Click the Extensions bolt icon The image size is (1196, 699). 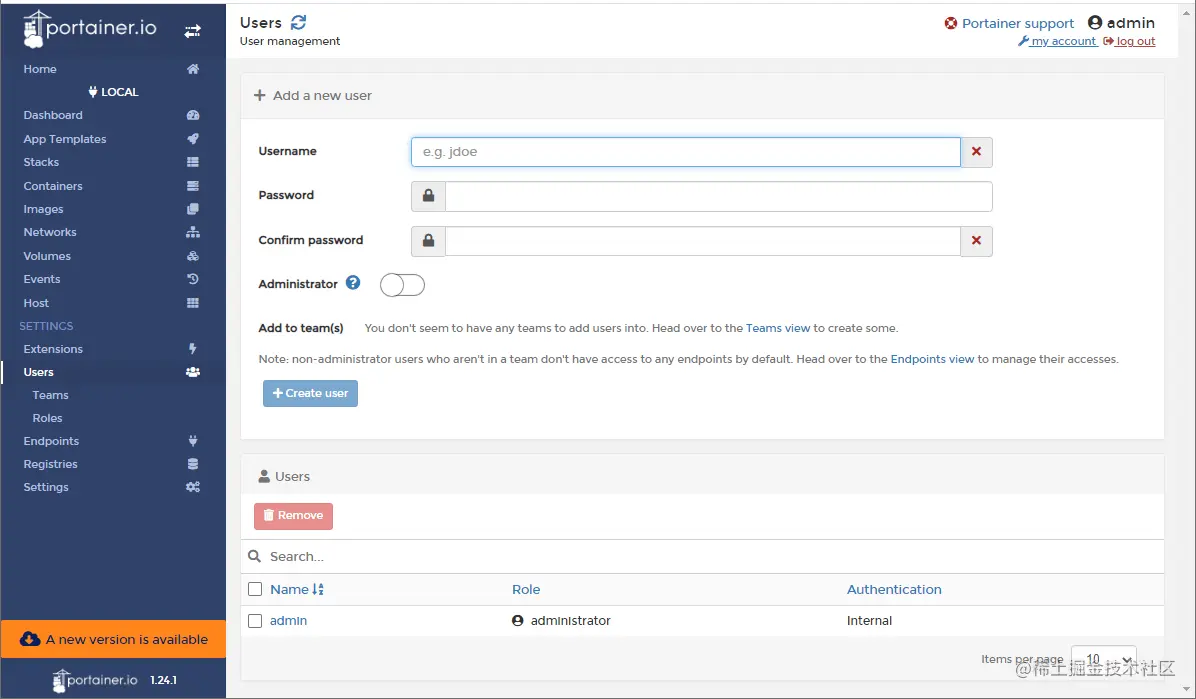click(x=193, y=349)
